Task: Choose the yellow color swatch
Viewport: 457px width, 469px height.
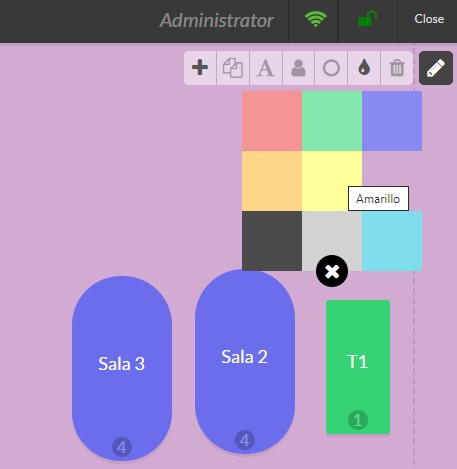Action: coord(332,181)
